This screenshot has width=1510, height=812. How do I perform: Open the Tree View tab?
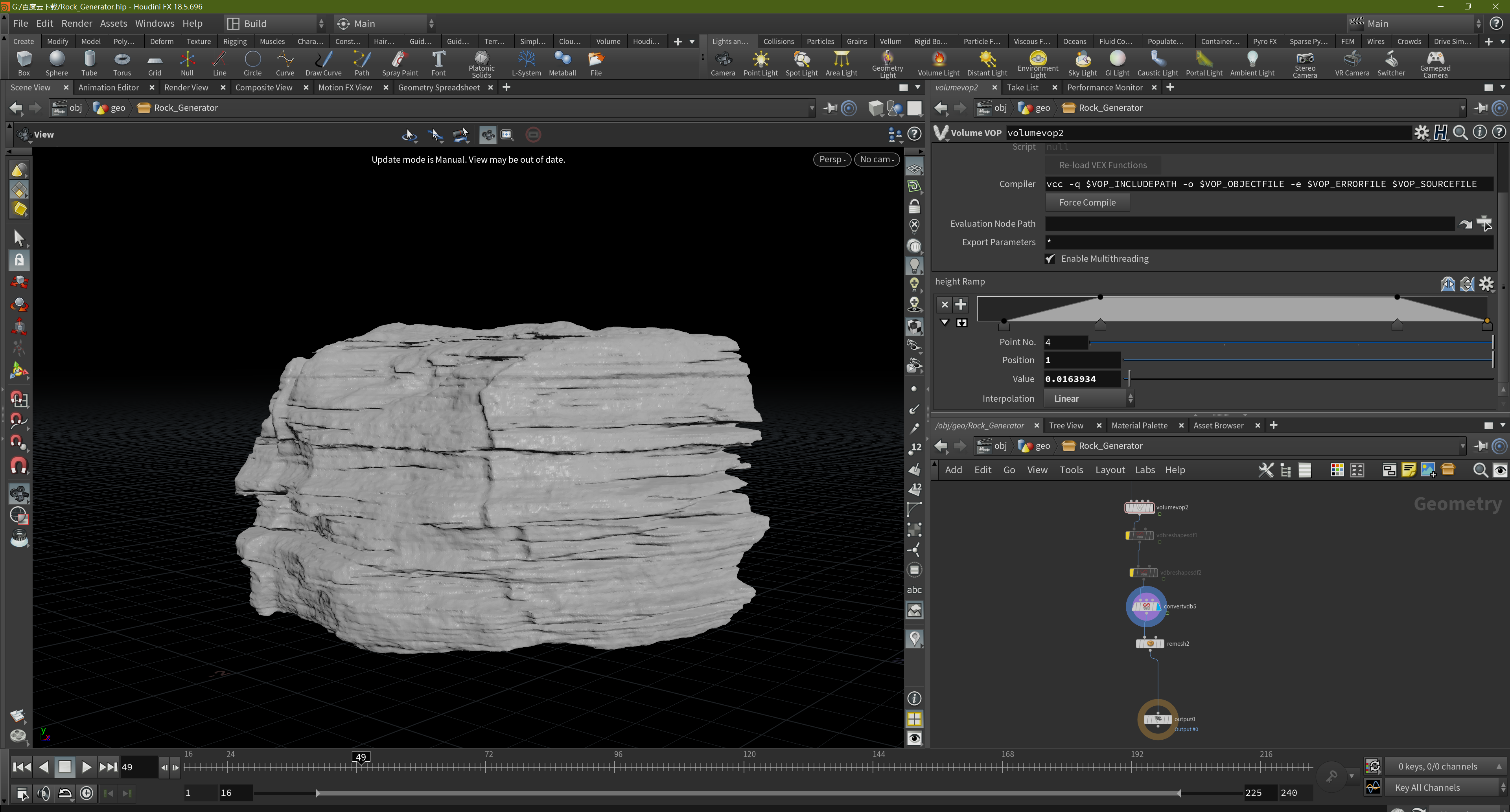1066,425
